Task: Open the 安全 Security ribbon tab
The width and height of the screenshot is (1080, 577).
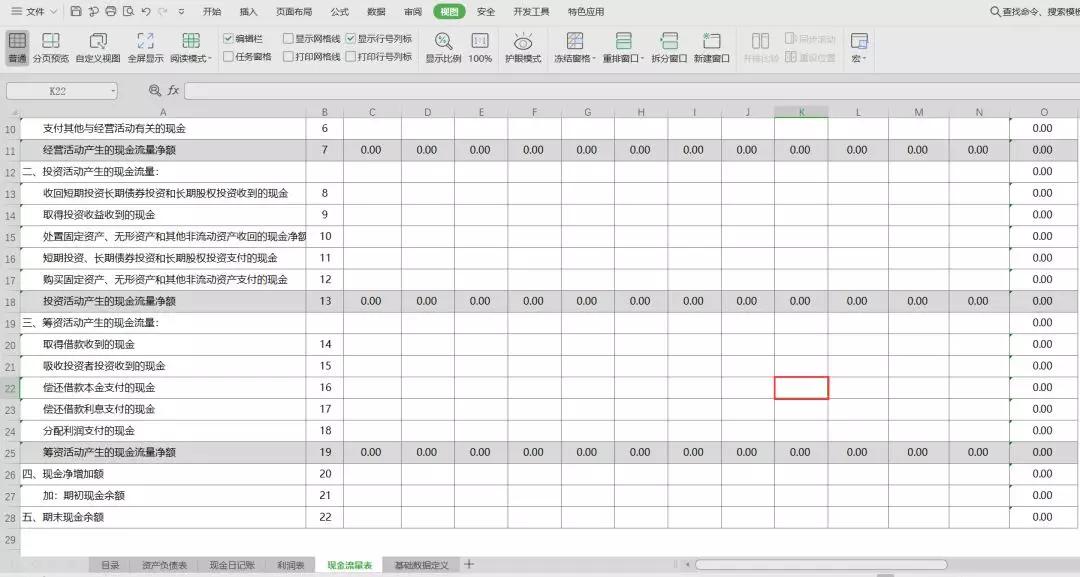Action: [486, 12]
